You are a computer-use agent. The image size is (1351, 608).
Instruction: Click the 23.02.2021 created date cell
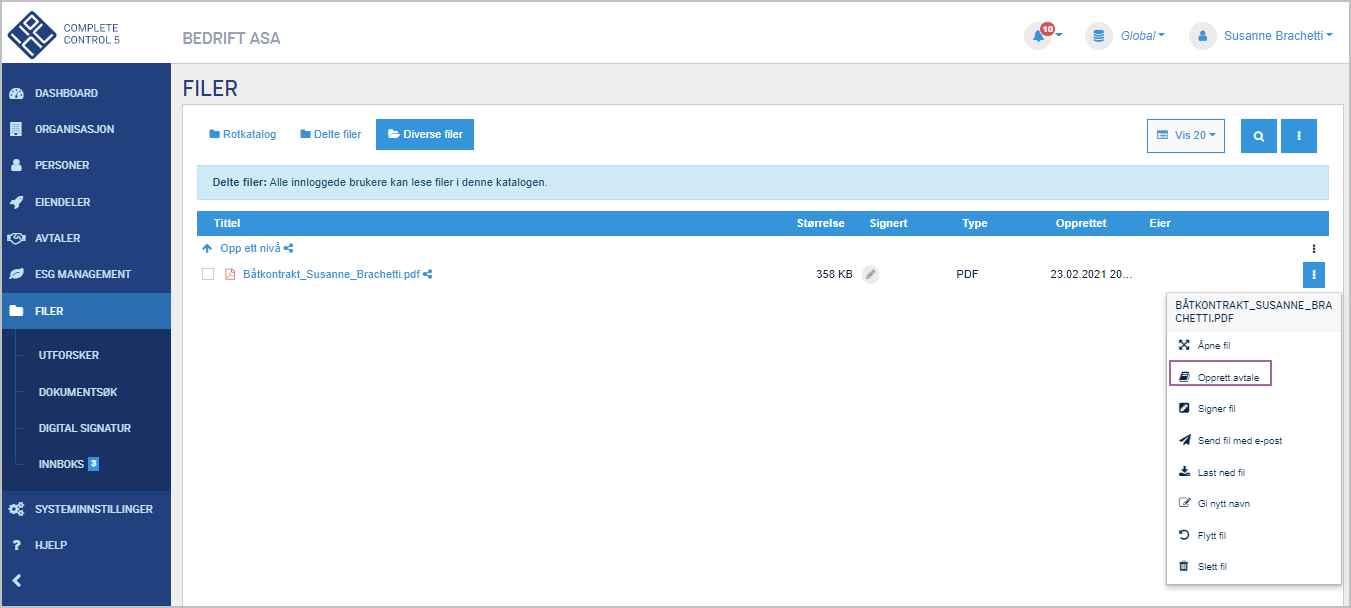click(x=1091, y=274)
